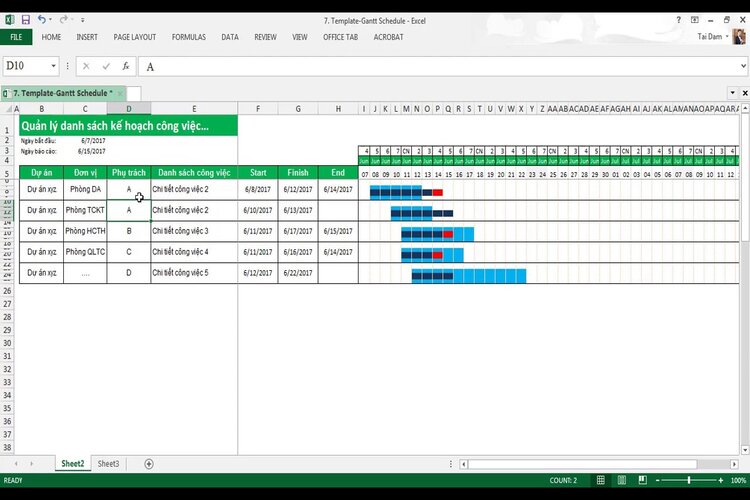
Task: Switch to Page Break Preview icon
Action: point(642,480)
